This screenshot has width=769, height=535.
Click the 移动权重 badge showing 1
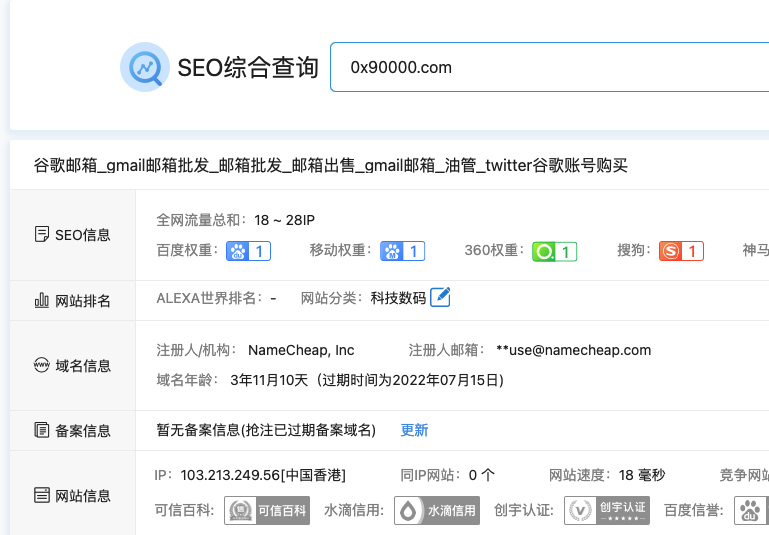click(402, 251)
